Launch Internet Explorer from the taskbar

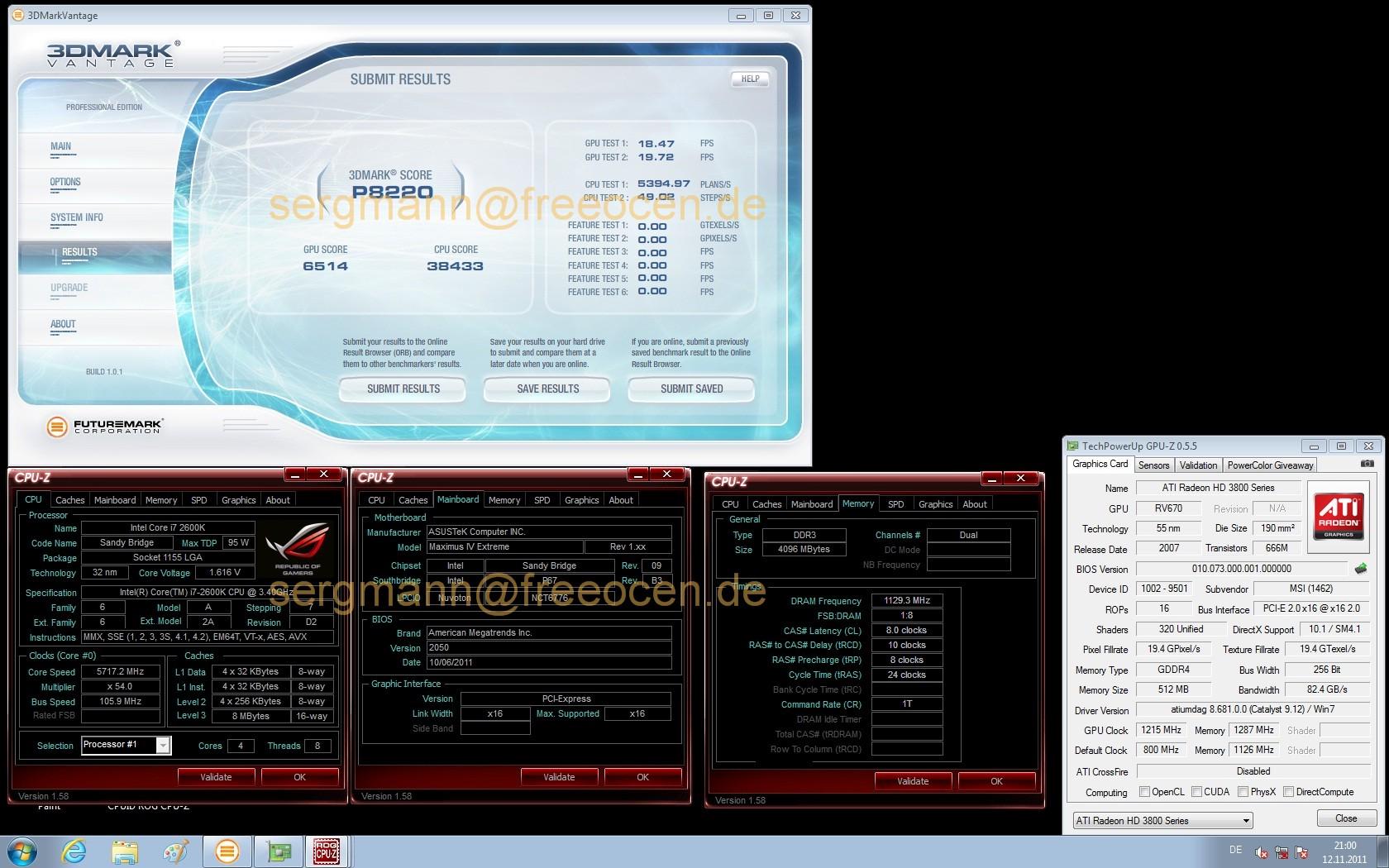pyautogui.click(x=74, y=851)
